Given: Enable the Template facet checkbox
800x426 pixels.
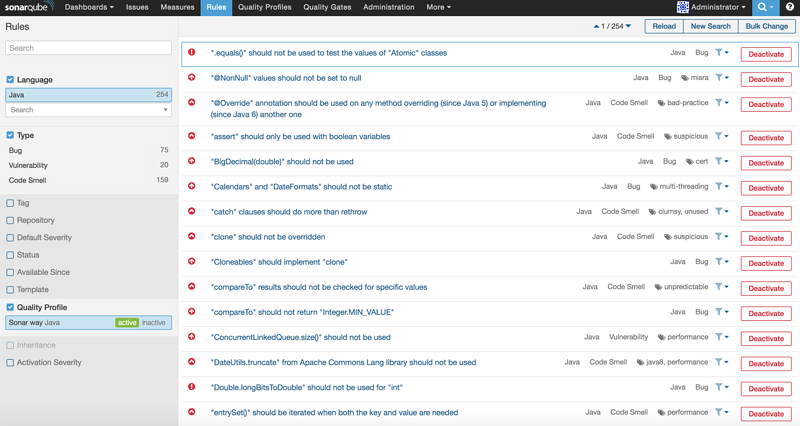Looking at the screenshot, I should (x=10, y=290).
